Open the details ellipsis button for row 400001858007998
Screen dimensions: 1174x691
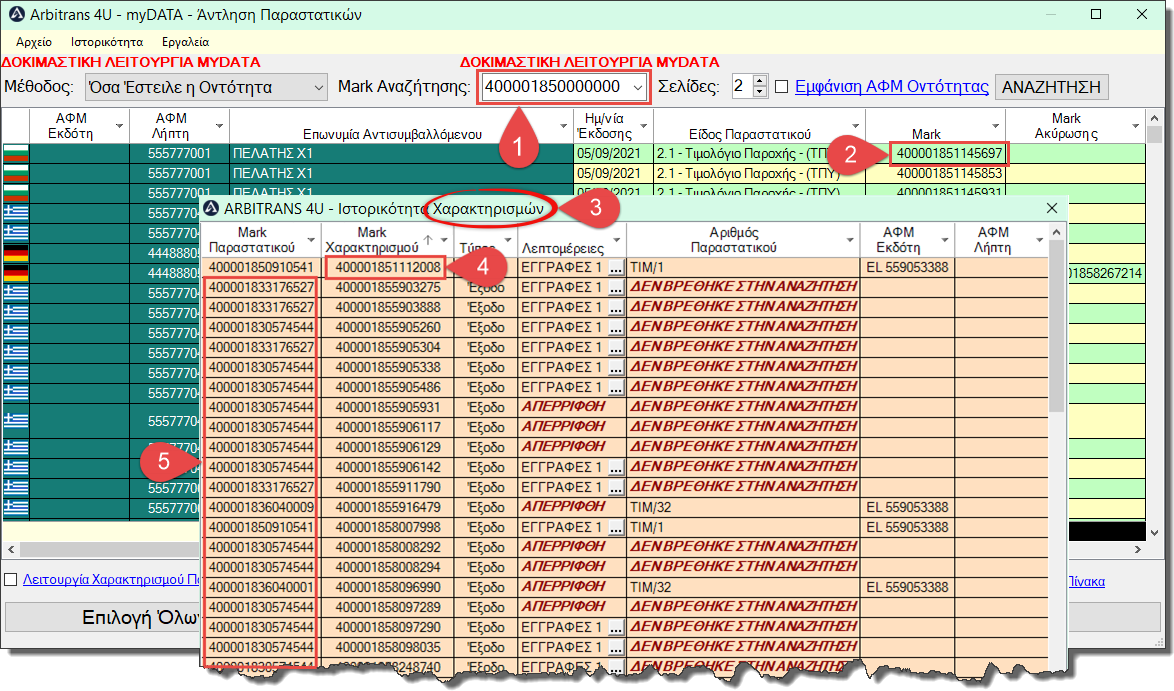pos(615,528)
